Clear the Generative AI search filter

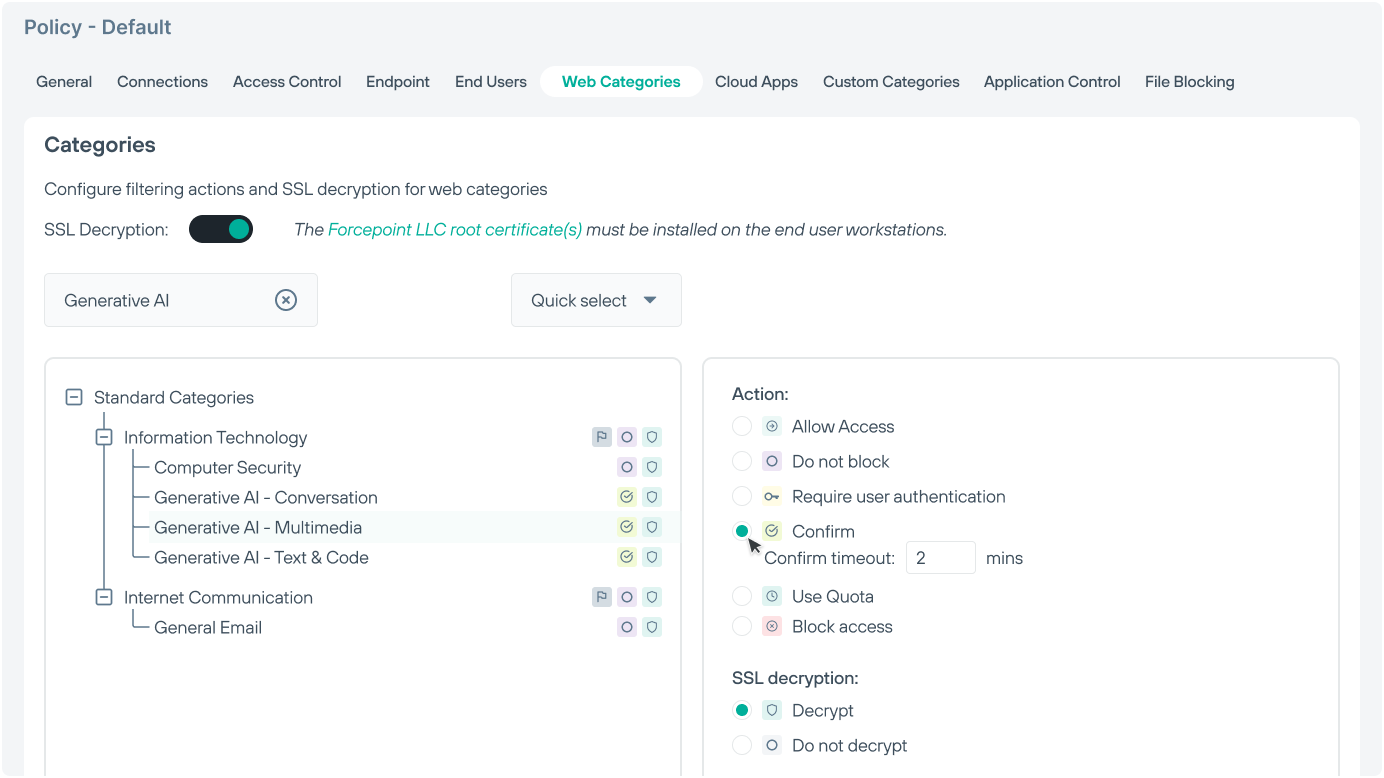pos(287,300)
